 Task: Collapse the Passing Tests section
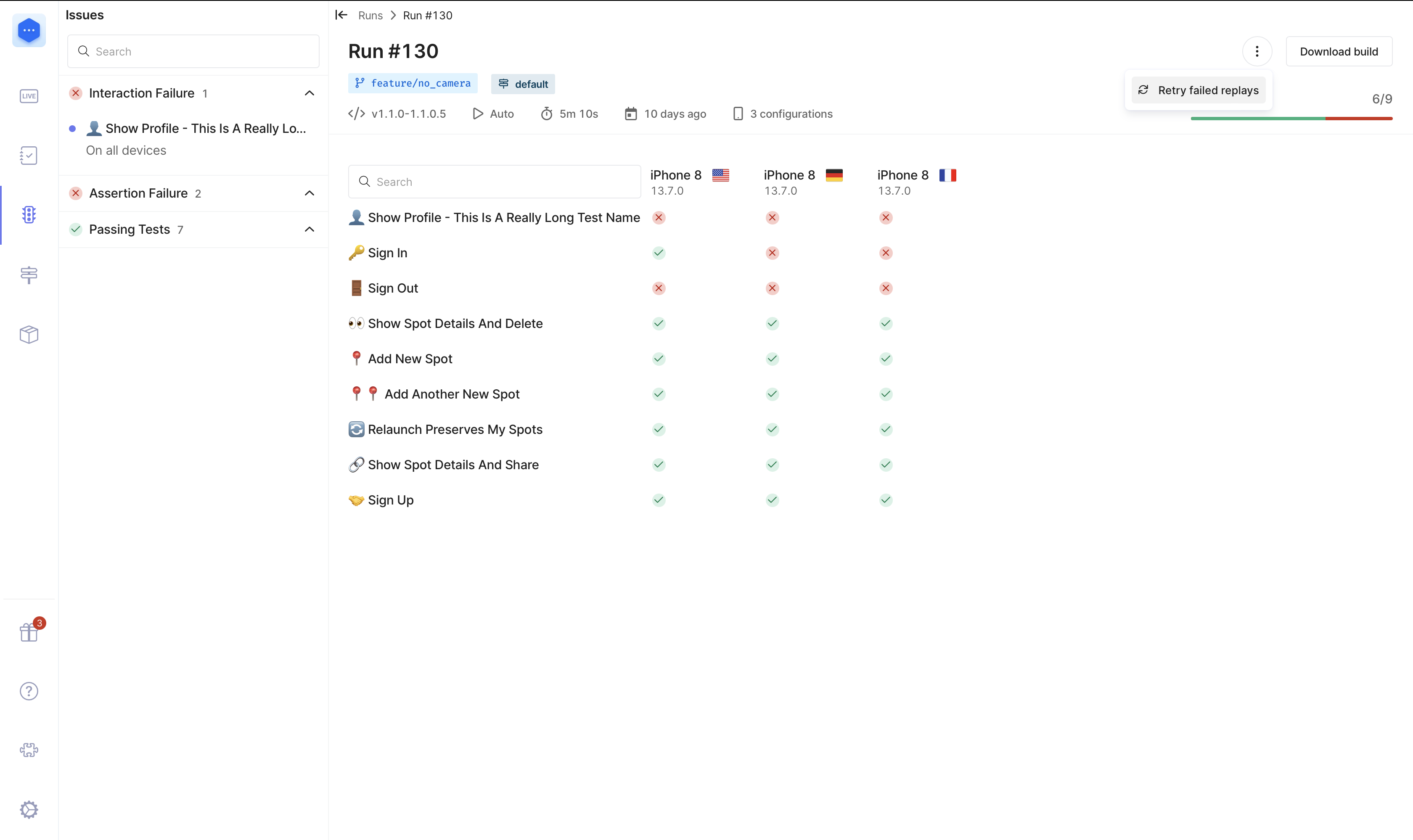[309, 230]
